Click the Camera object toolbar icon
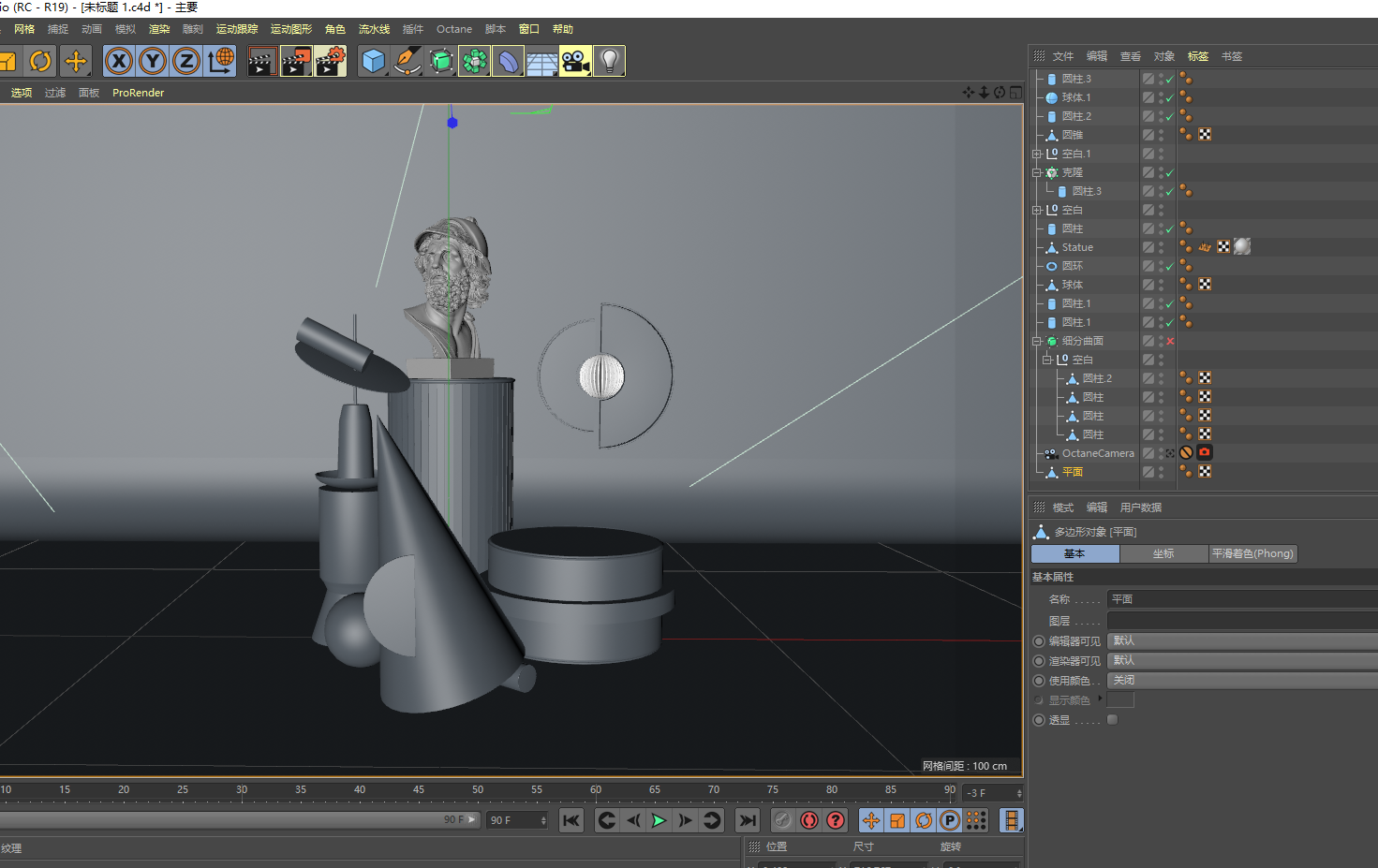 pyautogui.click(x=575, y=62)
